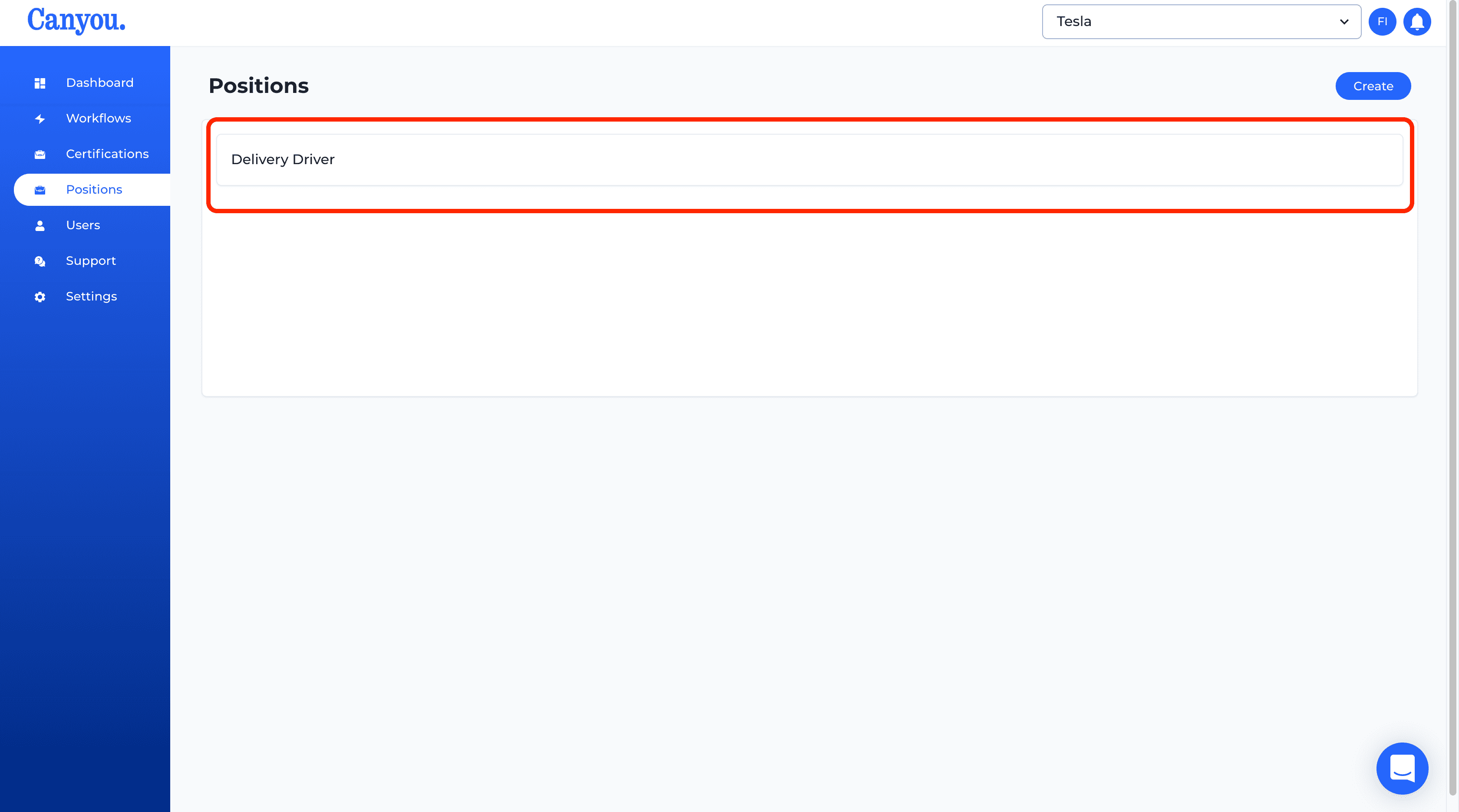Open the chat widget bubble

(1402, 769)
